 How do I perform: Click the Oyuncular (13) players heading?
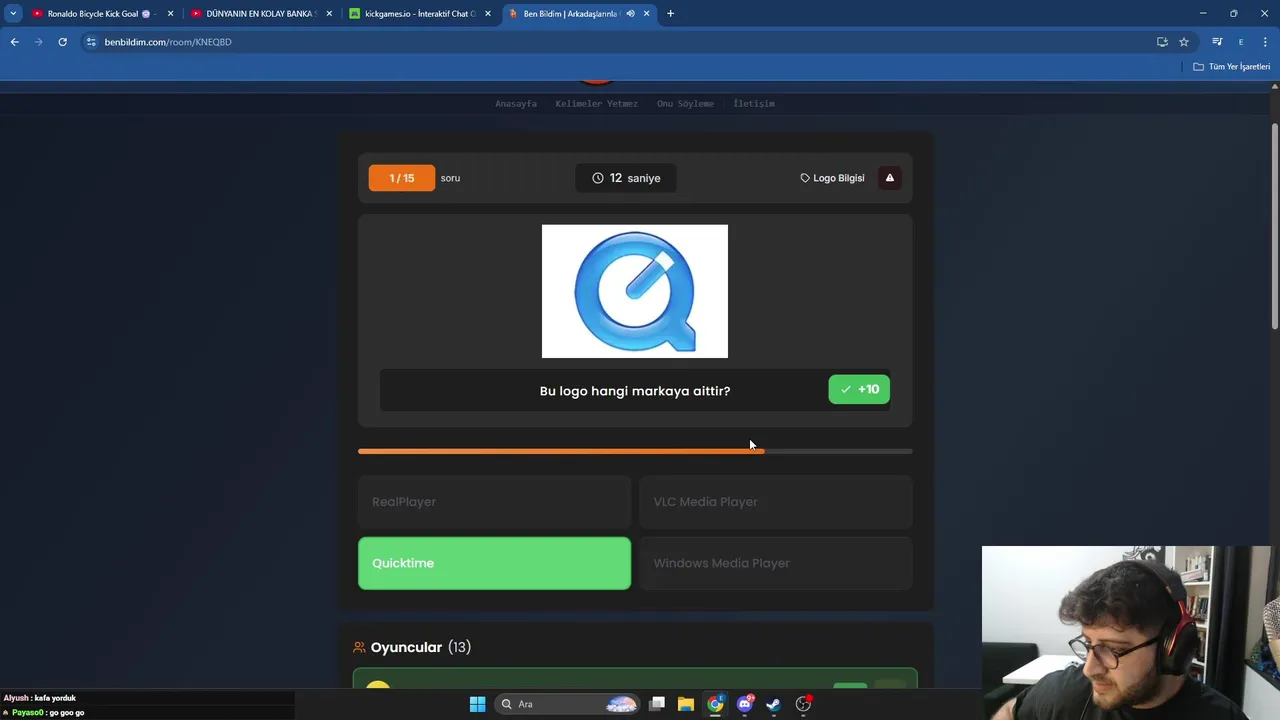pos(412,647)
